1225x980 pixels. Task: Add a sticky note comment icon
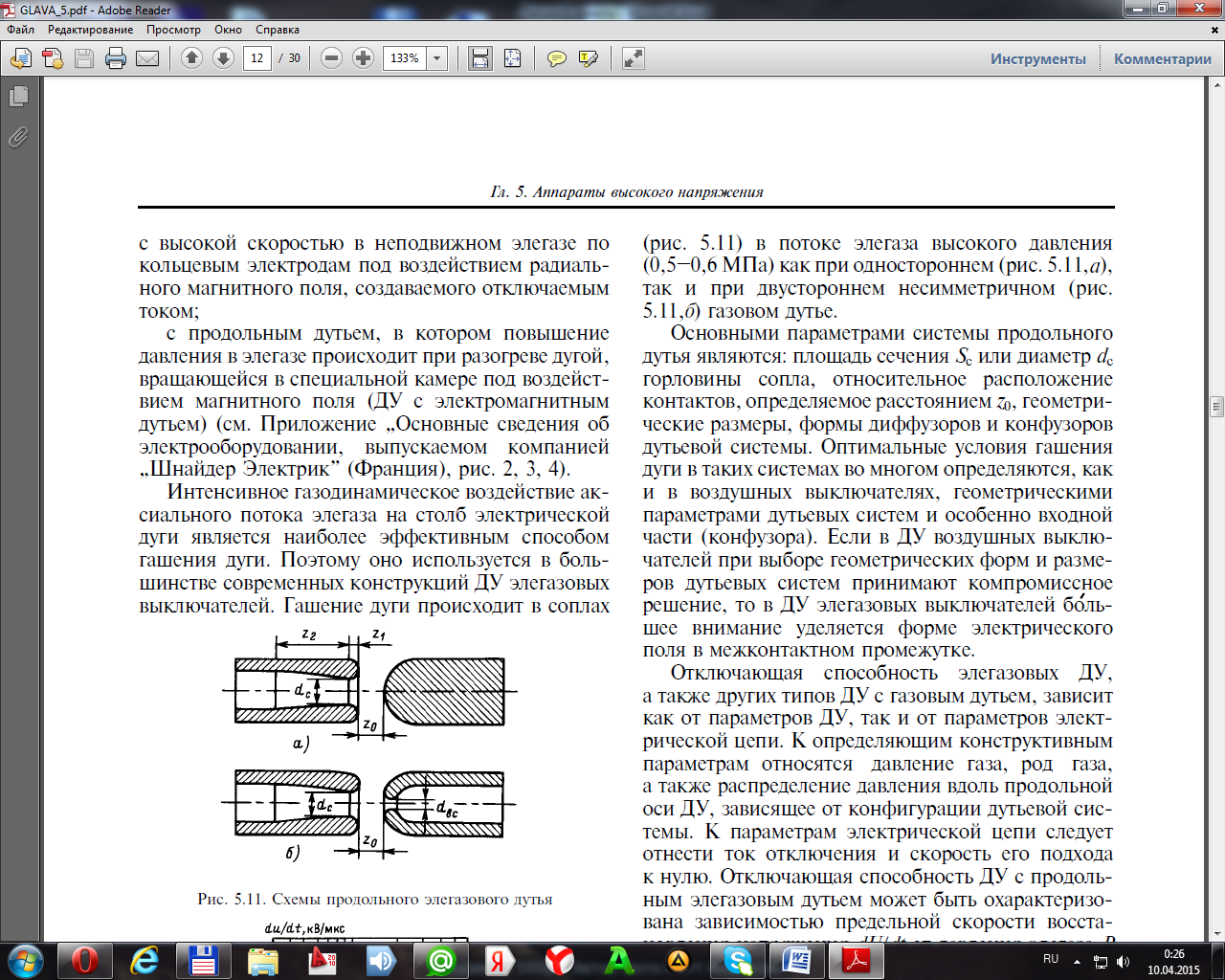tap(556, 59)
